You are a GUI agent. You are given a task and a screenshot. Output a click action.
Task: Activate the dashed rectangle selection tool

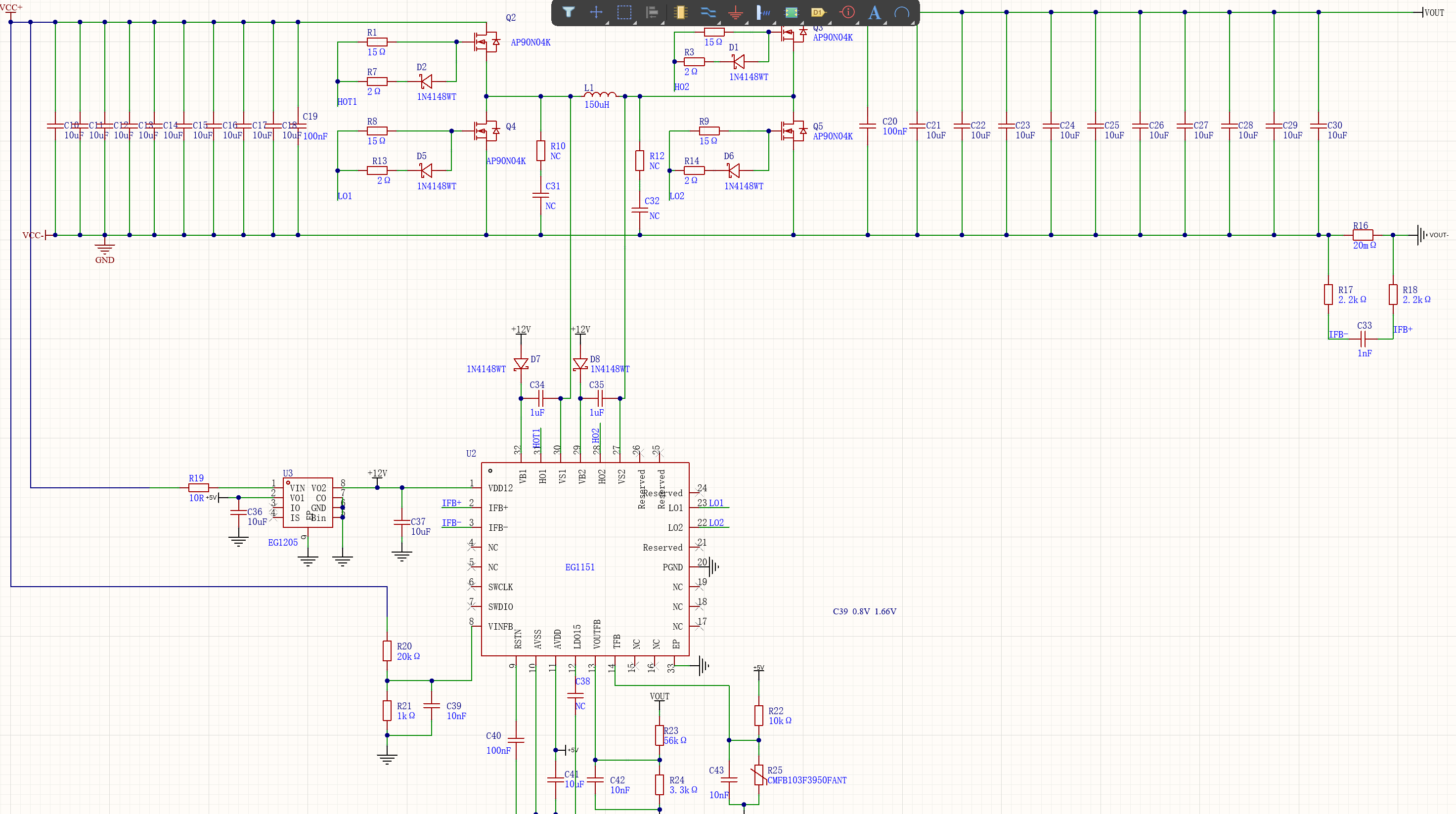pyautogui.click(x=624, y=12)
